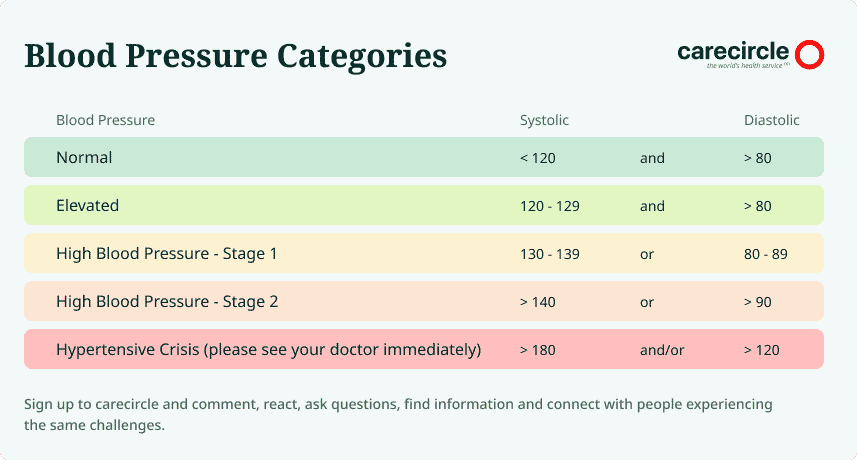The image size is (857, 460).
Task: Click the Normal category row
Action: pyautogui.click(x=424, y=157)
